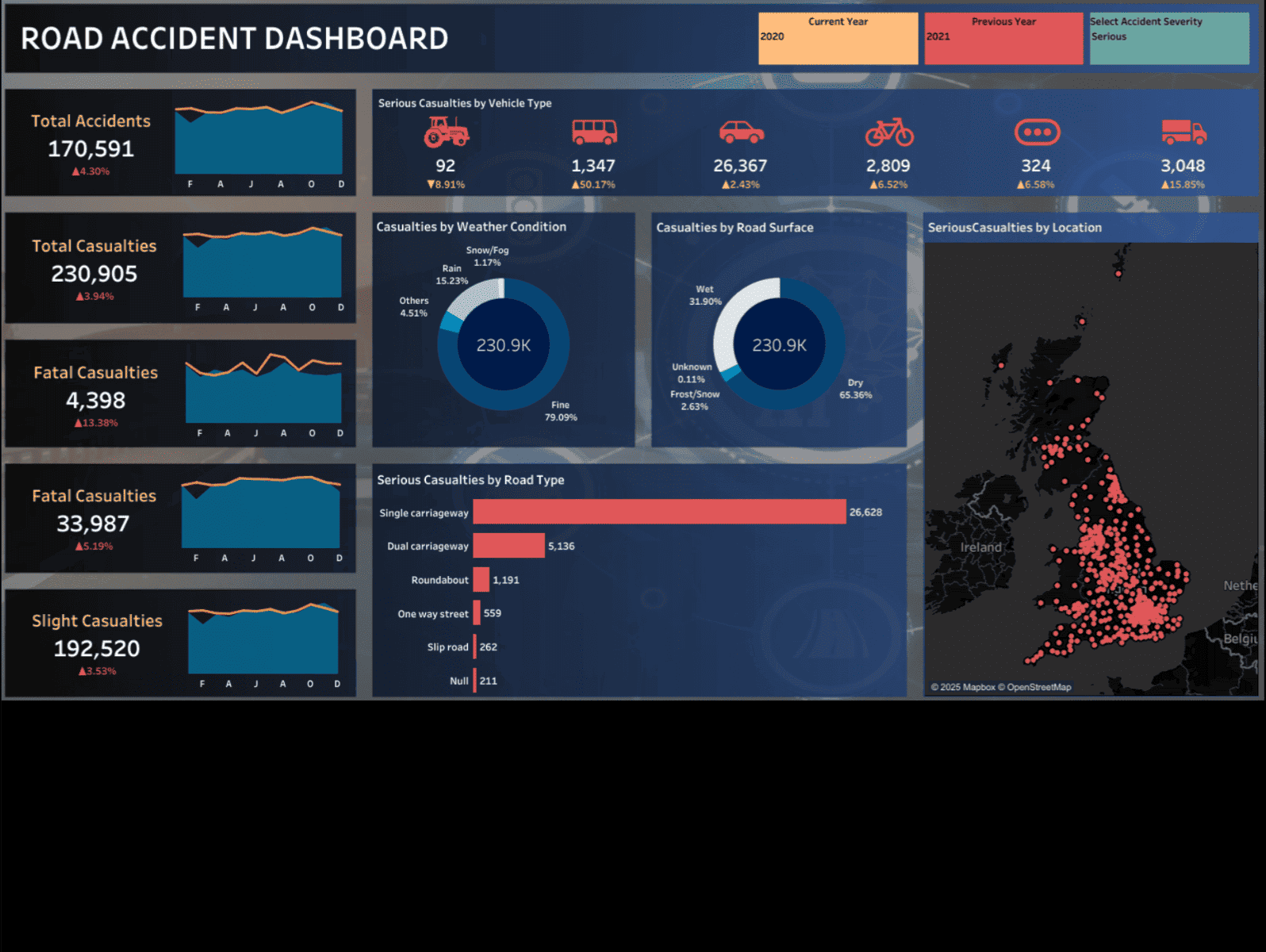Open the Select Accident Severity dropdown
This screenshot has height=952, width=1266.
coord(1169,38)
